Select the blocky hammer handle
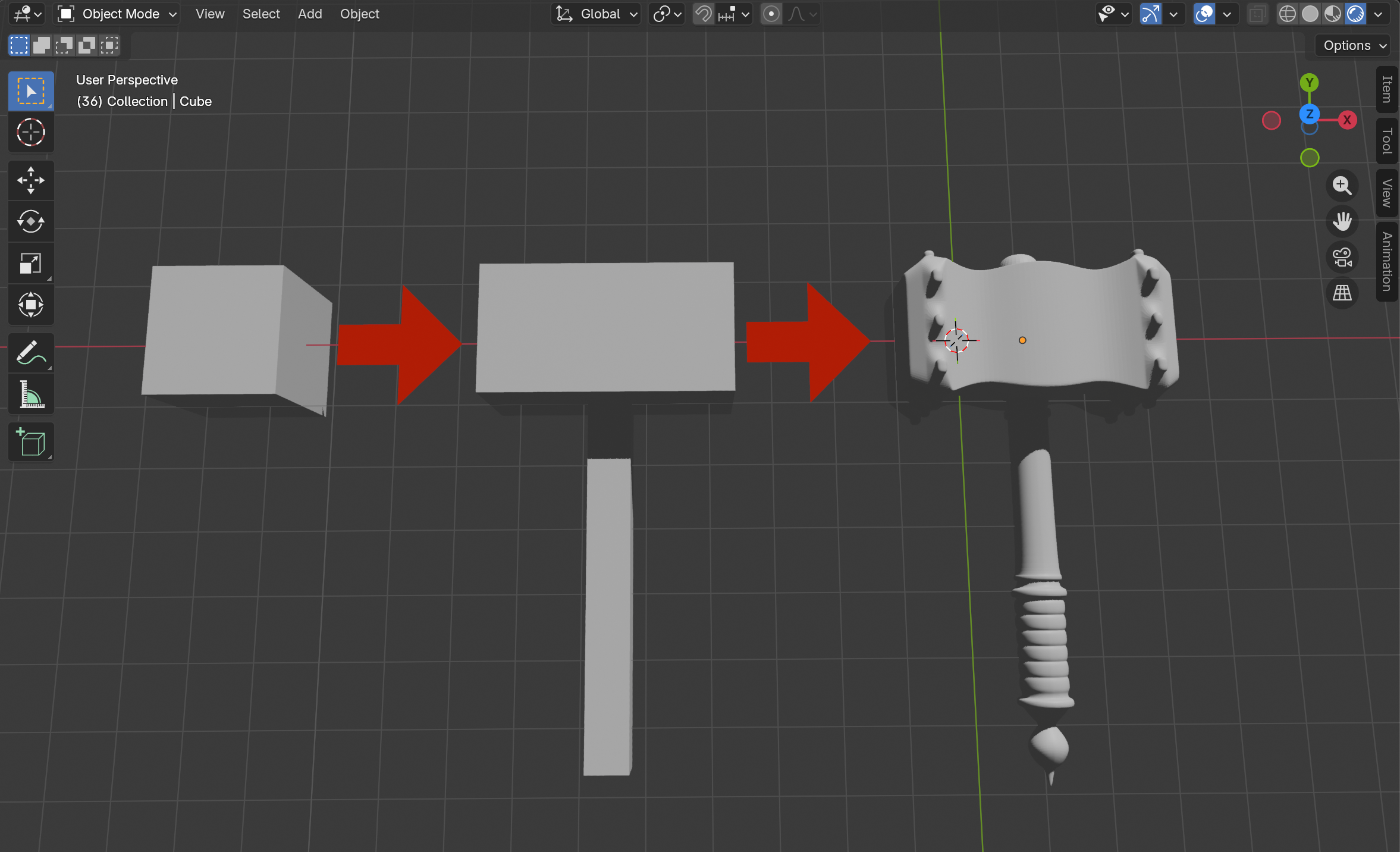The image size is (1400, 852). [x=608, y=616]
